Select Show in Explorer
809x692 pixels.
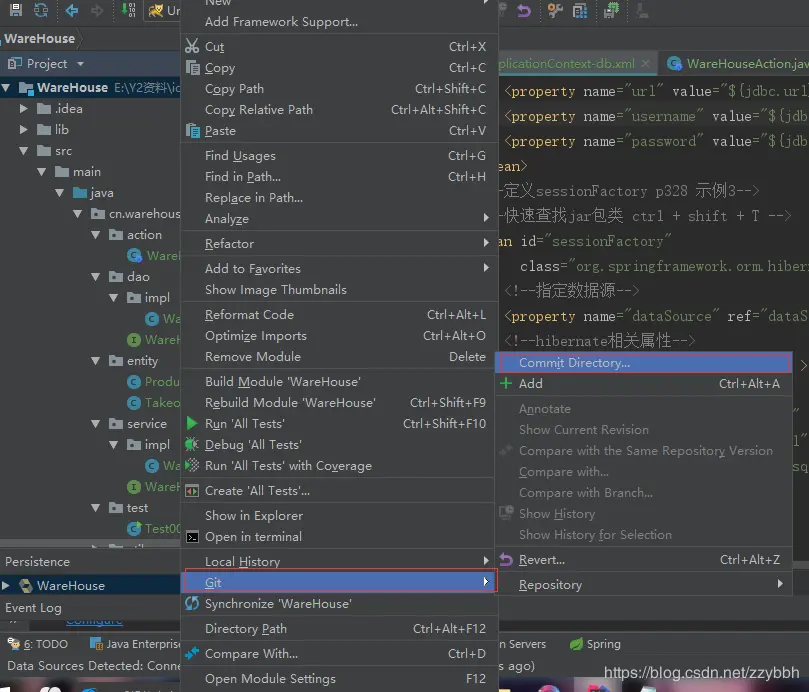pyautogui.click(x=340, y=516)
